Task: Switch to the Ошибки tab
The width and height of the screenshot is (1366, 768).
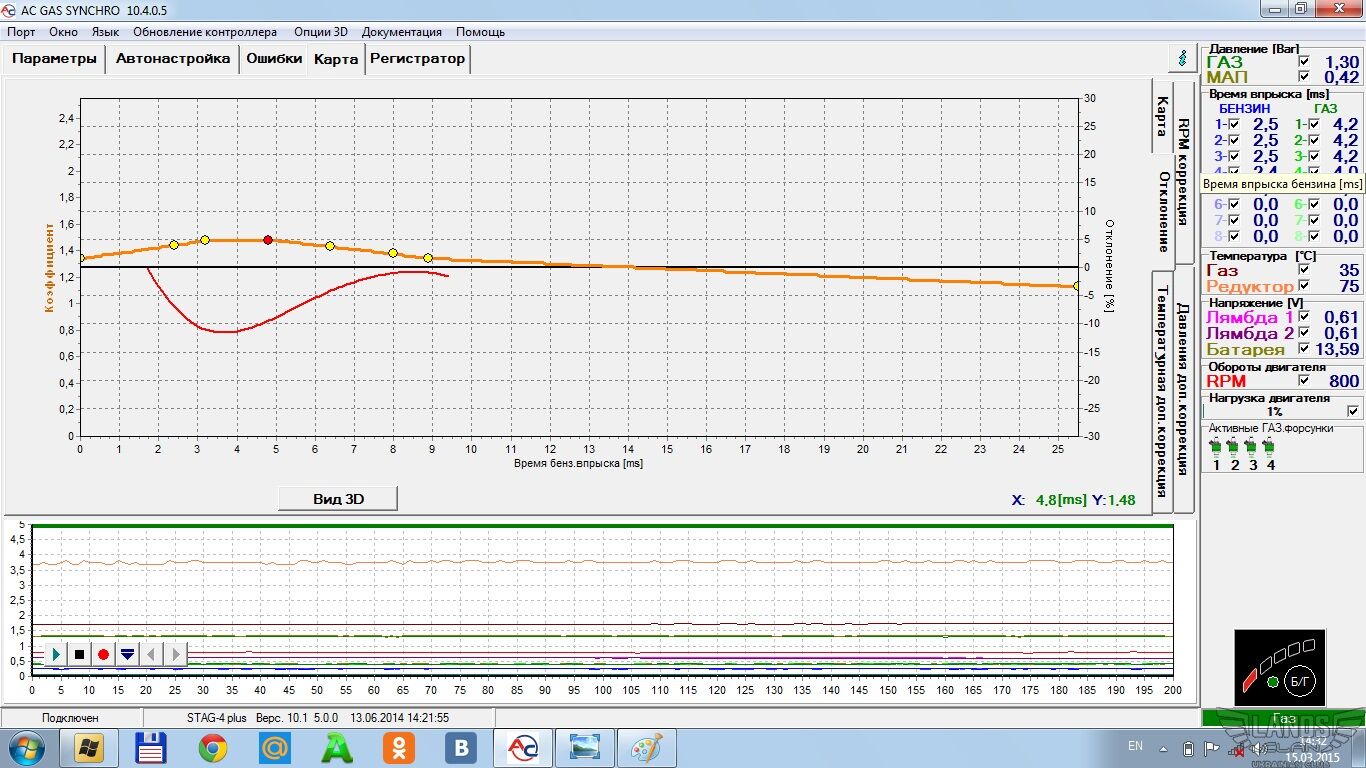Action: tap(274, 59)
